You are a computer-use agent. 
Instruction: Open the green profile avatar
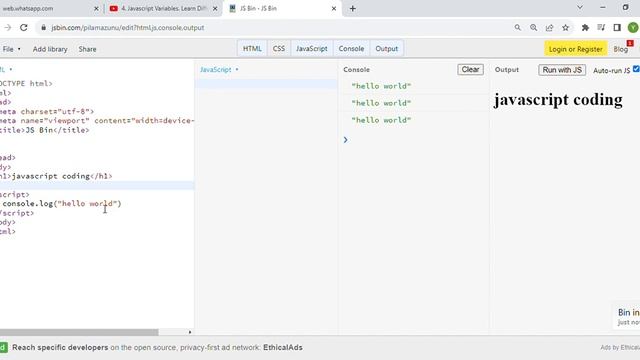point(633,27)
